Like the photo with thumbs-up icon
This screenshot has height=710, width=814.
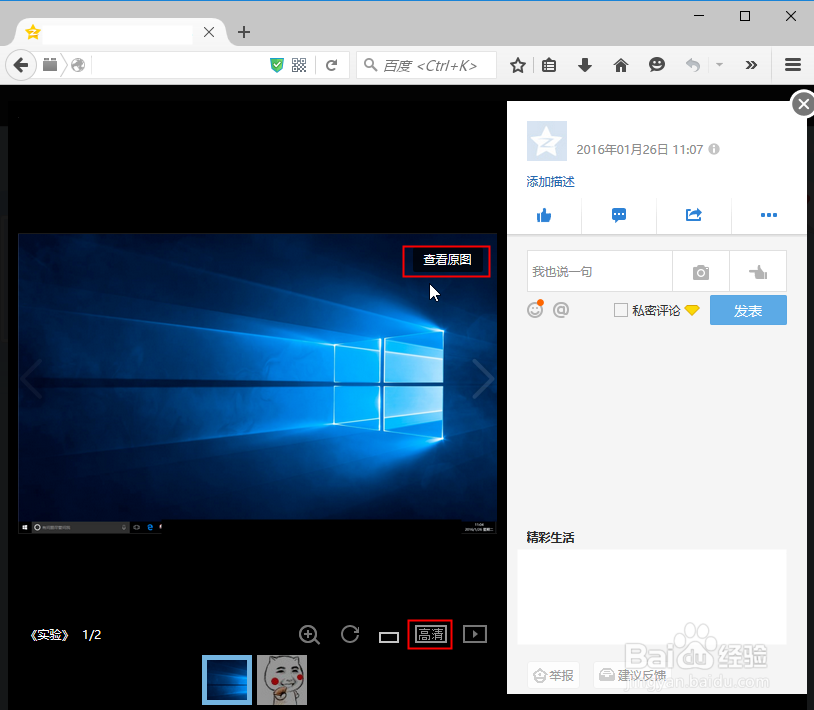pyautogui.click(x=544, y=215)
